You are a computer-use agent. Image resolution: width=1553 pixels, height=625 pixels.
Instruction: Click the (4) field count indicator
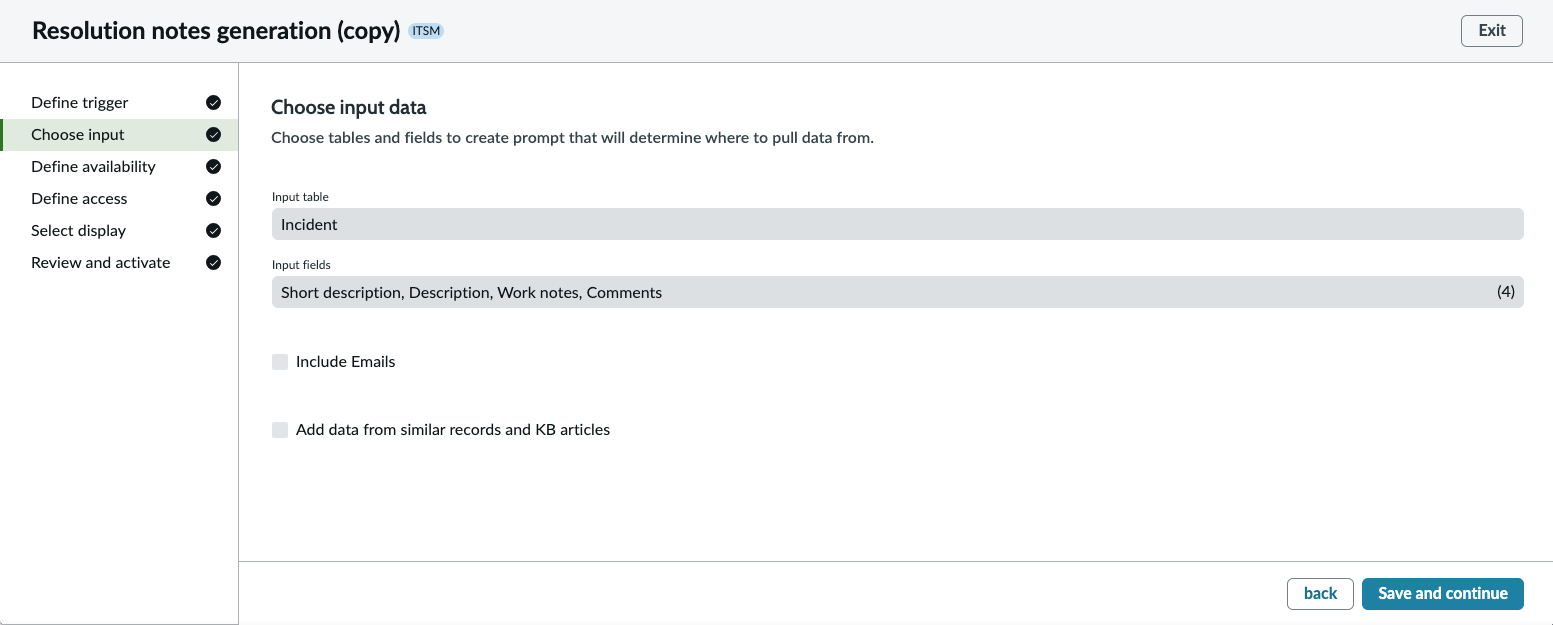(x=1505, y=292)
